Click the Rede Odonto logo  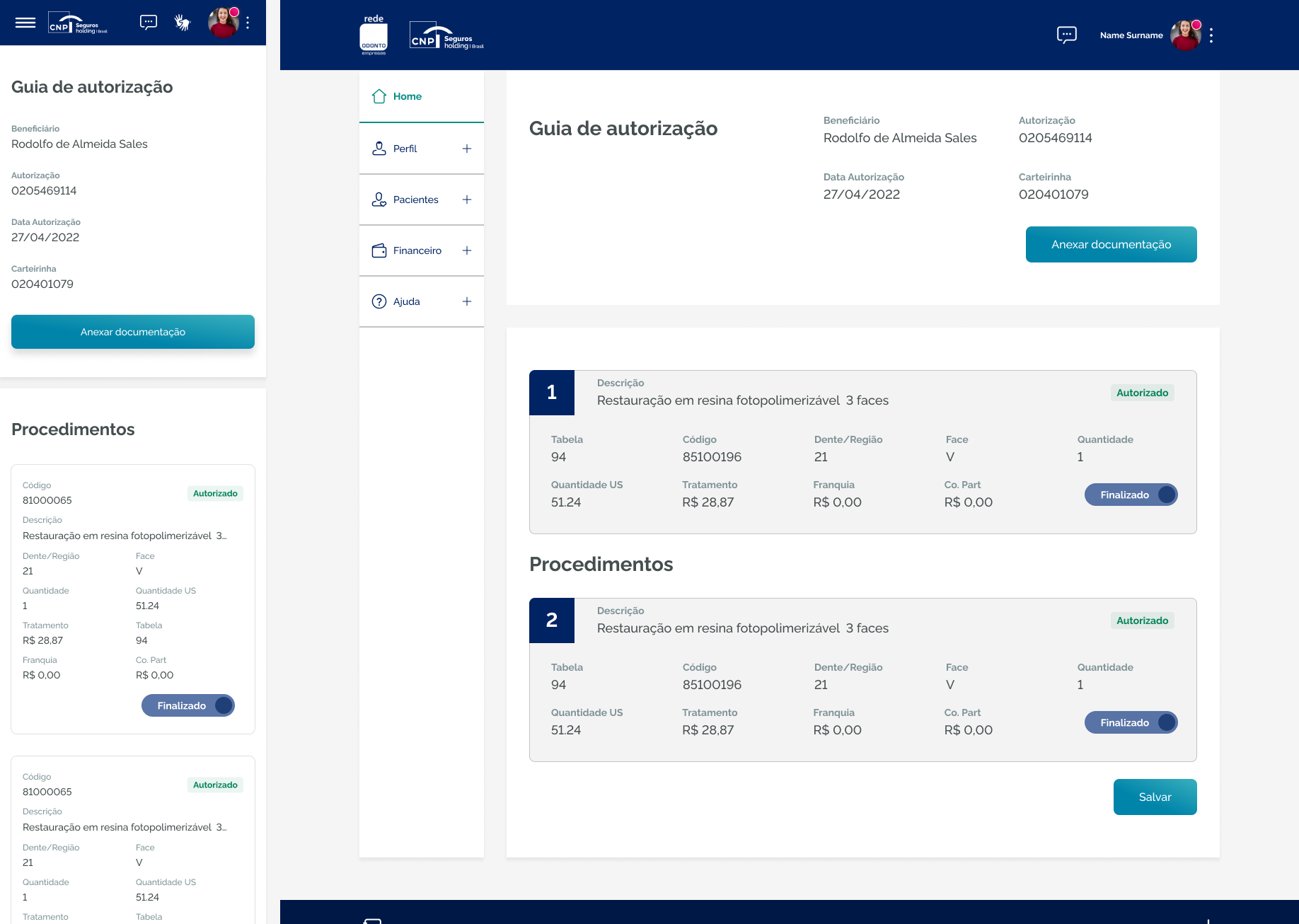374,35
